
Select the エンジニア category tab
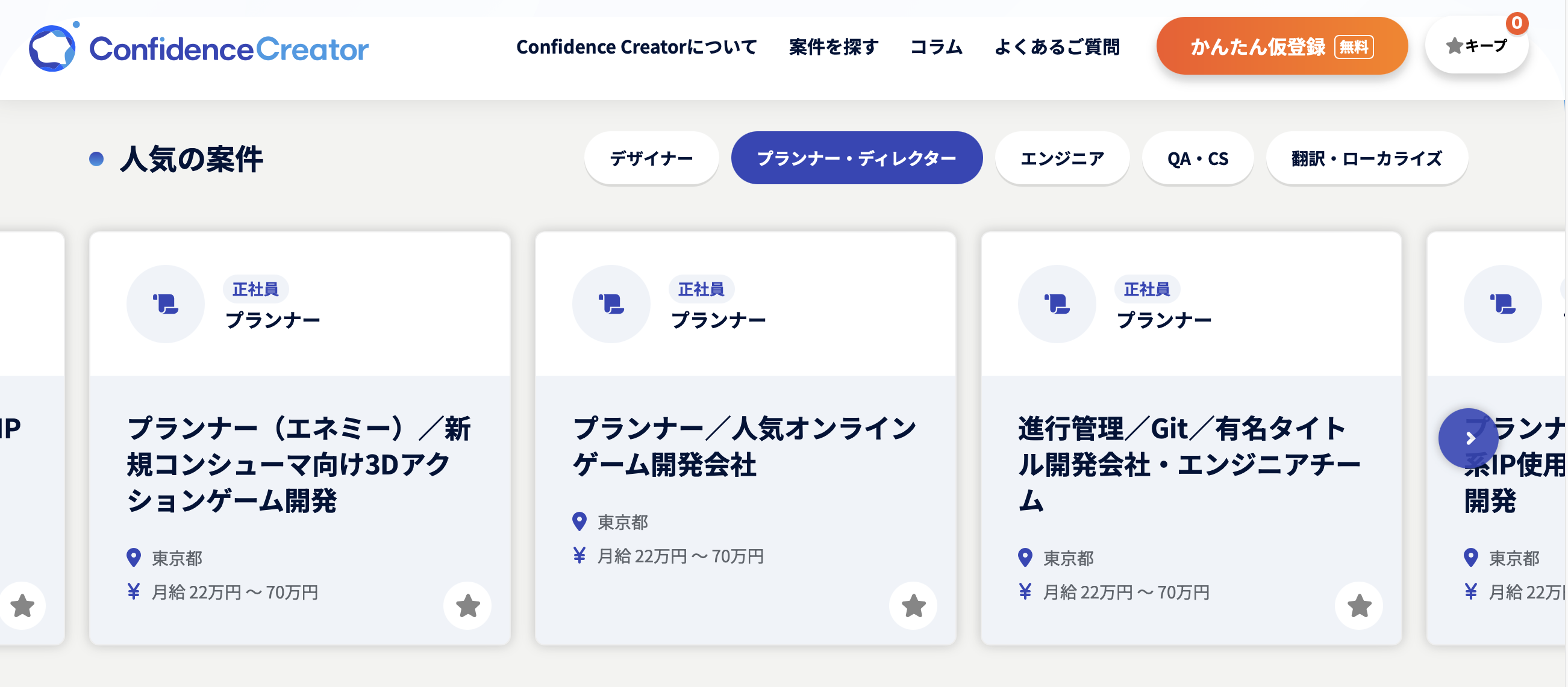tap(1062, 158)
